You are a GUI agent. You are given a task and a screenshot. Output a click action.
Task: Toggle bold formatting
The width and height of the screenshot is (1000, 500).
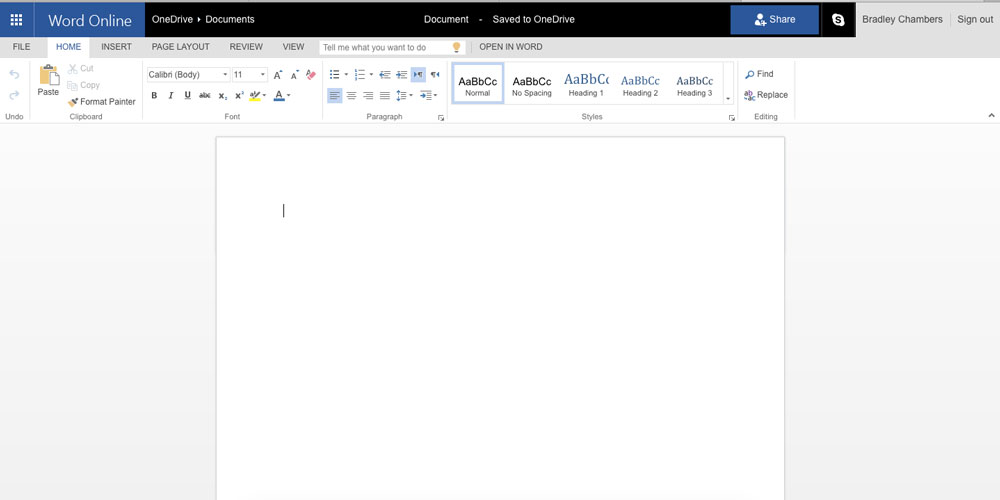(154, 95)
